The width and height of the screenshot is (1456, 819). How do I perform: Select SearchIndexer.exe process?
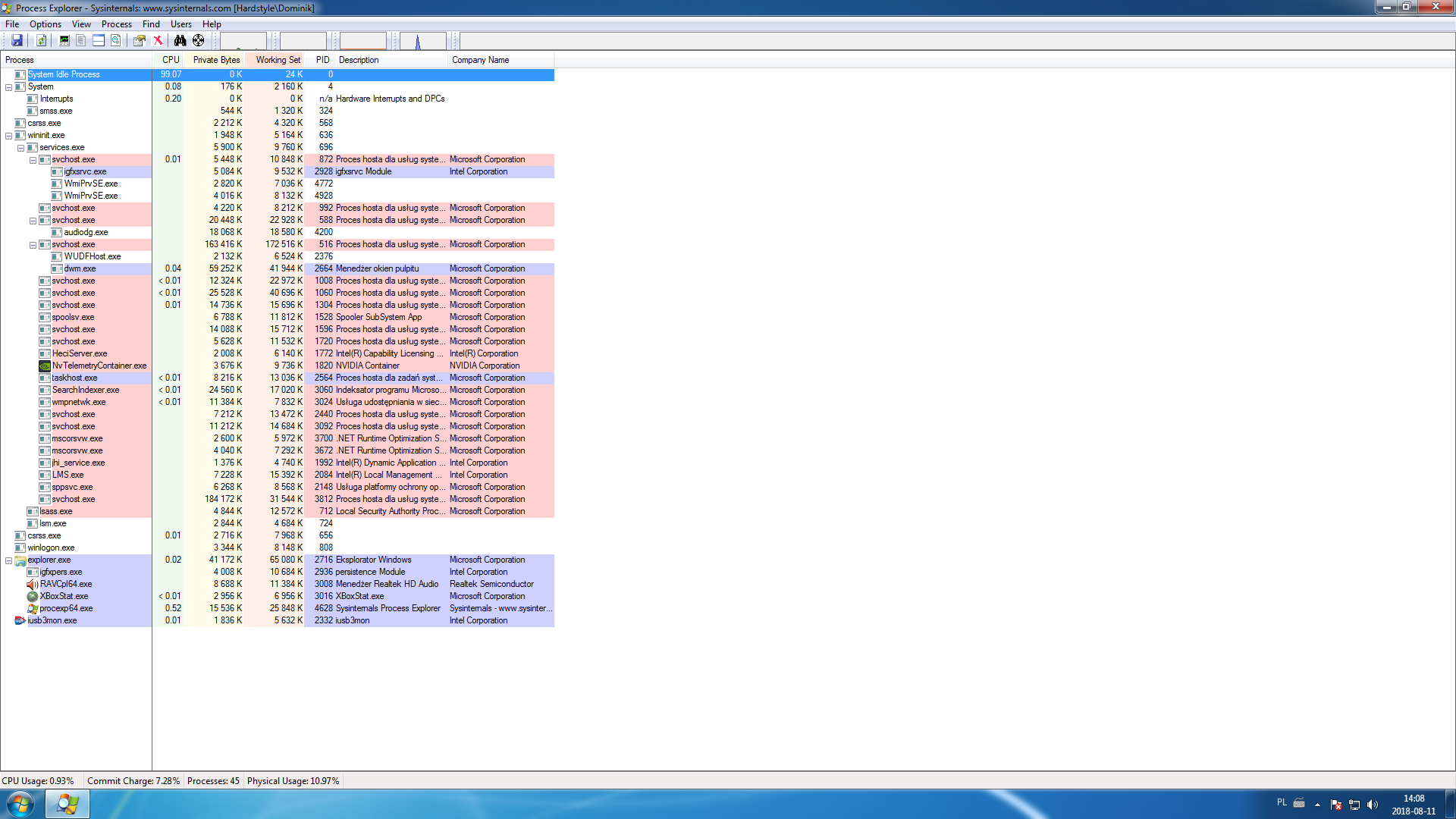click(x=278, y=390)
